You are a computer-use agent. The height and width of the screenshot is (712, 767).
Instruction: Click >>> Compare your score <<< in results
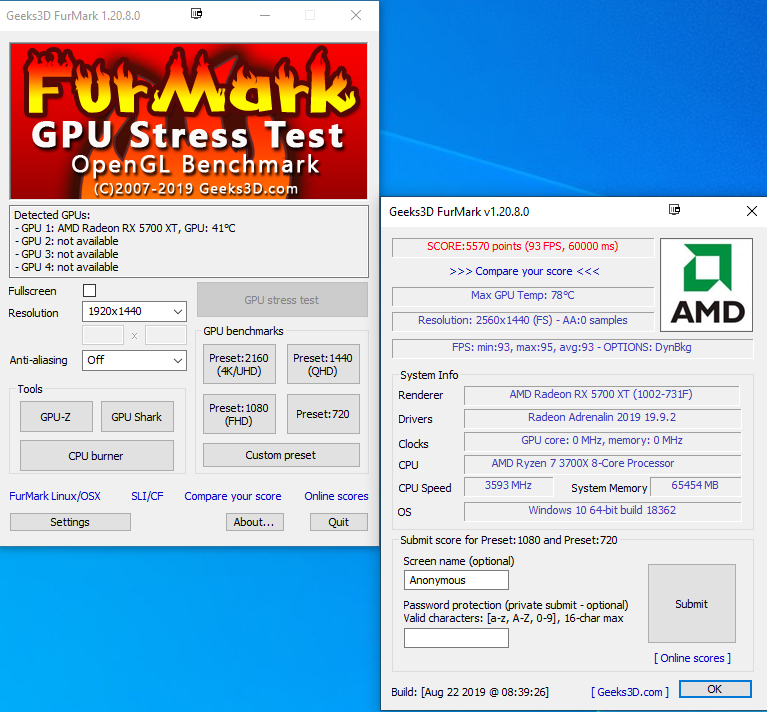[x=524, y=271]
